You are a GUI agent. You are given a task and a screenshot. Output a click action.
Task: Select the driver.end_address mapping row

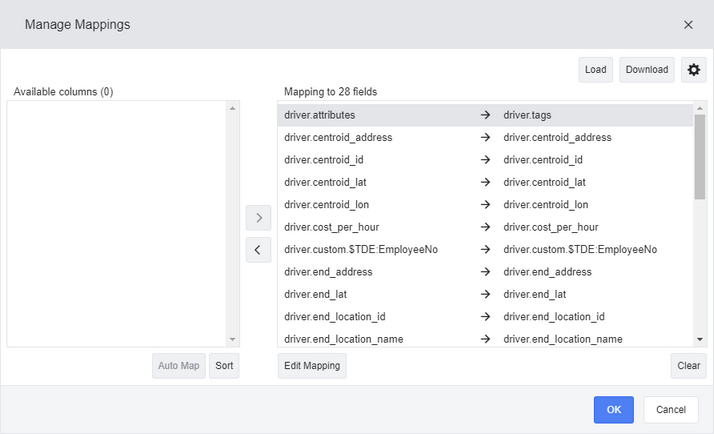(x=485, y=272)
